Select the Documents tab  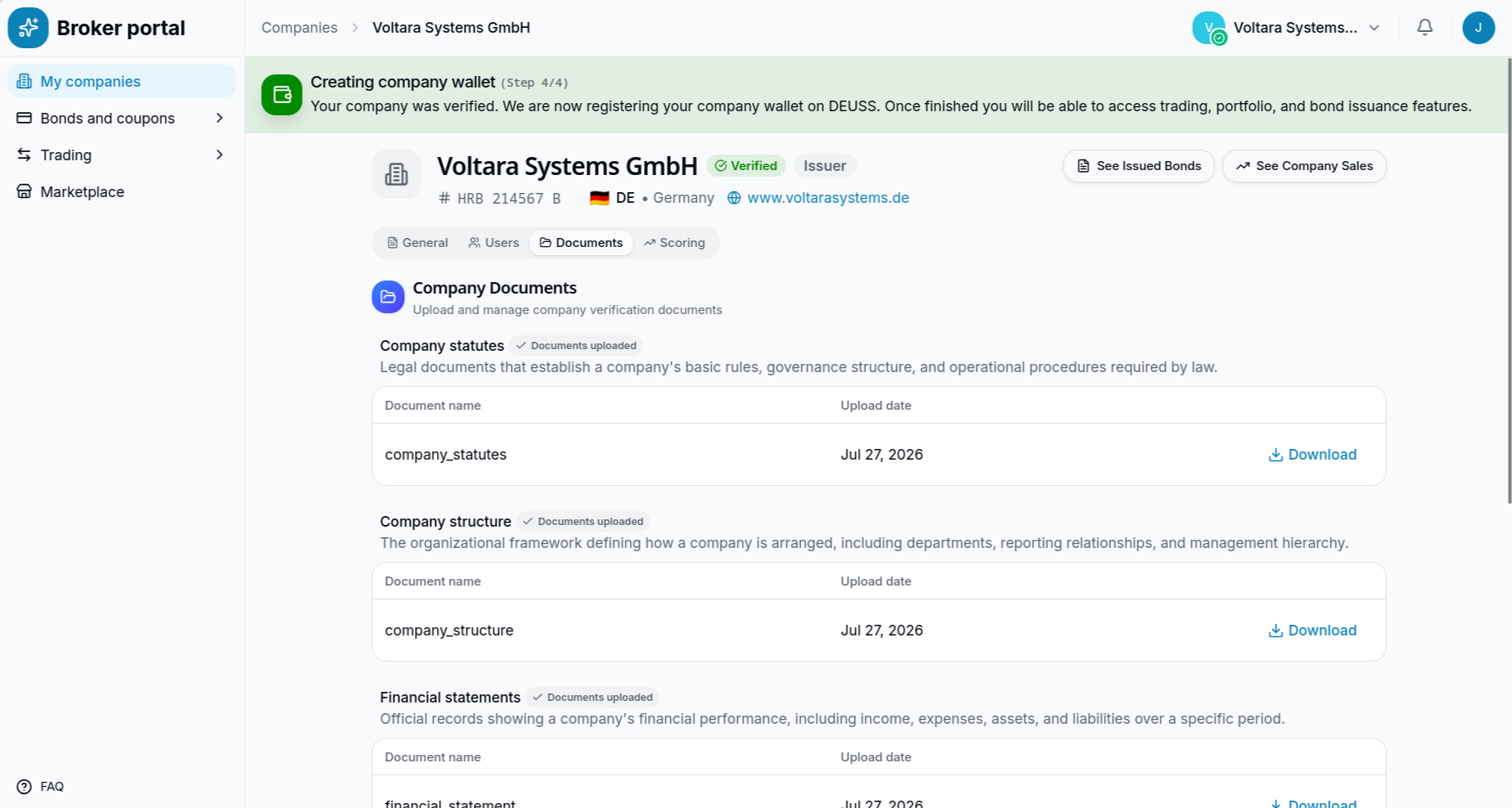click(581, 243)
